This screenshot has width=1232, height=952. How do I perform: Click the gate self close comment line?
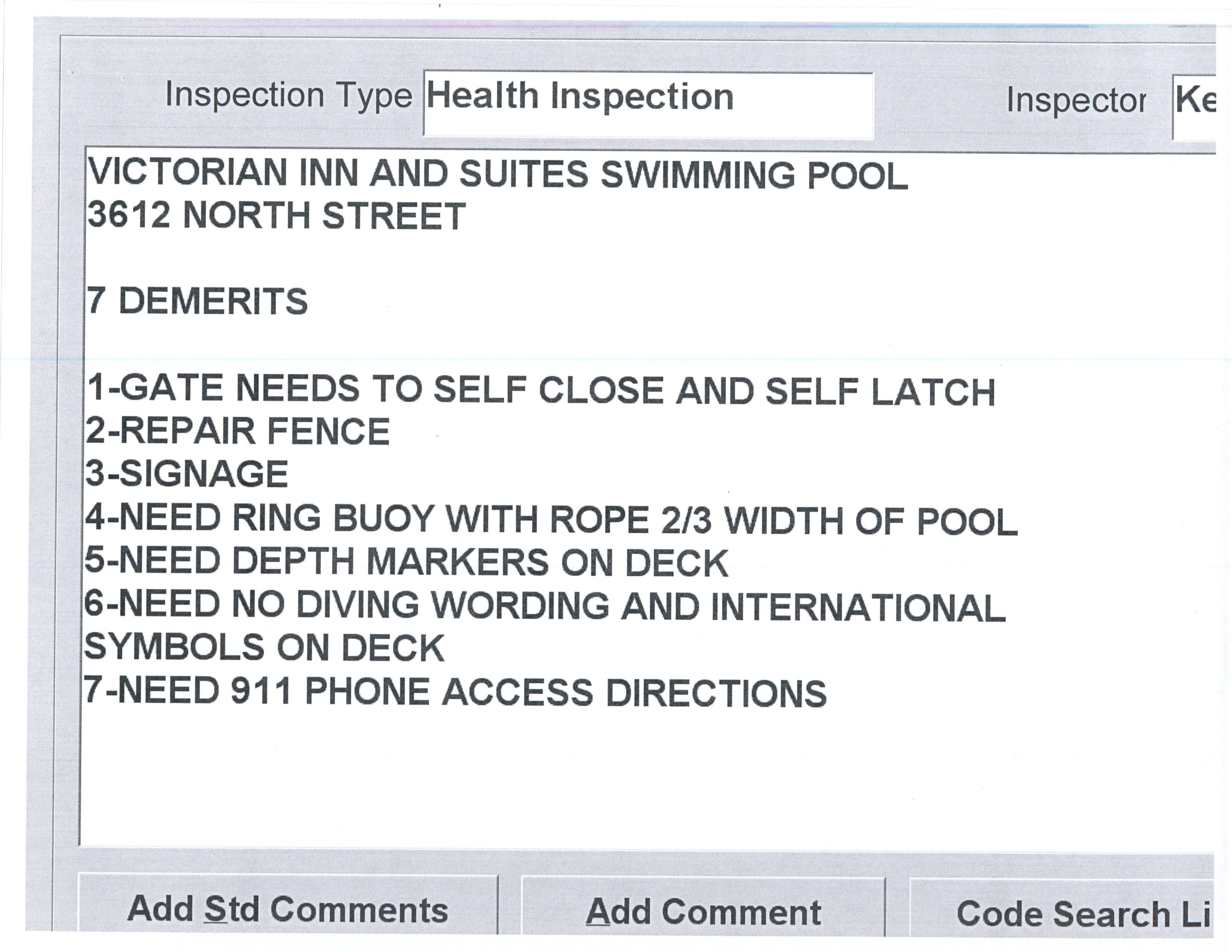click(541, 390)
